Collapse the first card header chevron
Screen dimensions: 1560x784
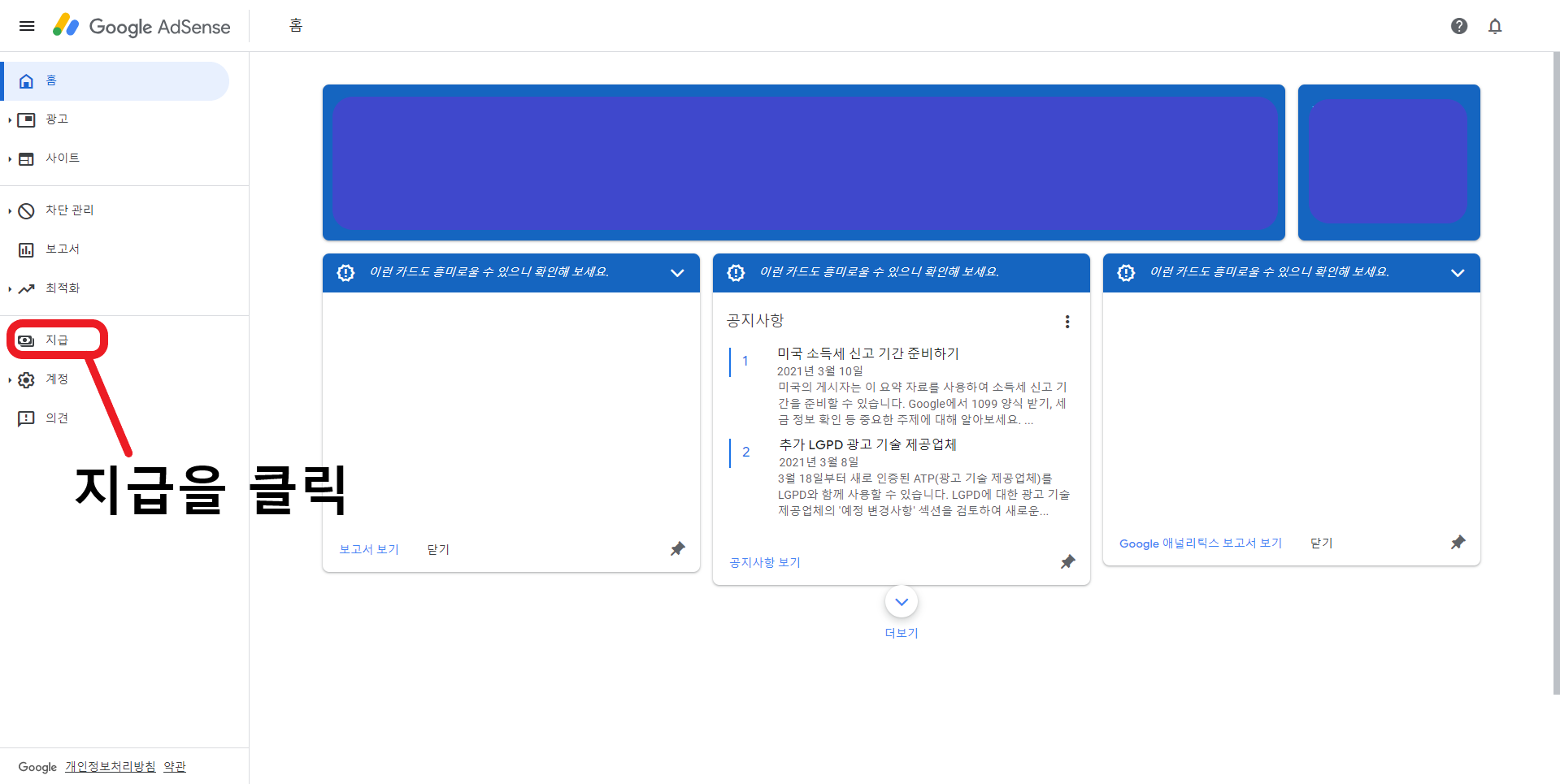[x=677, y=273]
